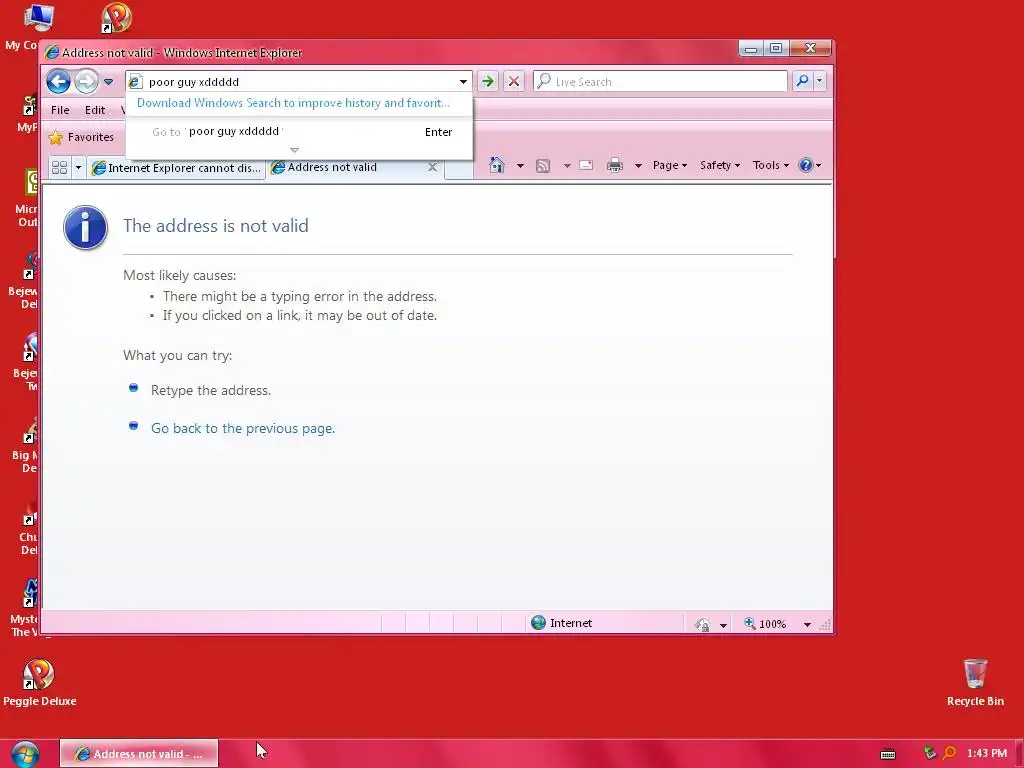Click the Protected Mode security icon
This screenshot has height=768, width=1024.
703,624
